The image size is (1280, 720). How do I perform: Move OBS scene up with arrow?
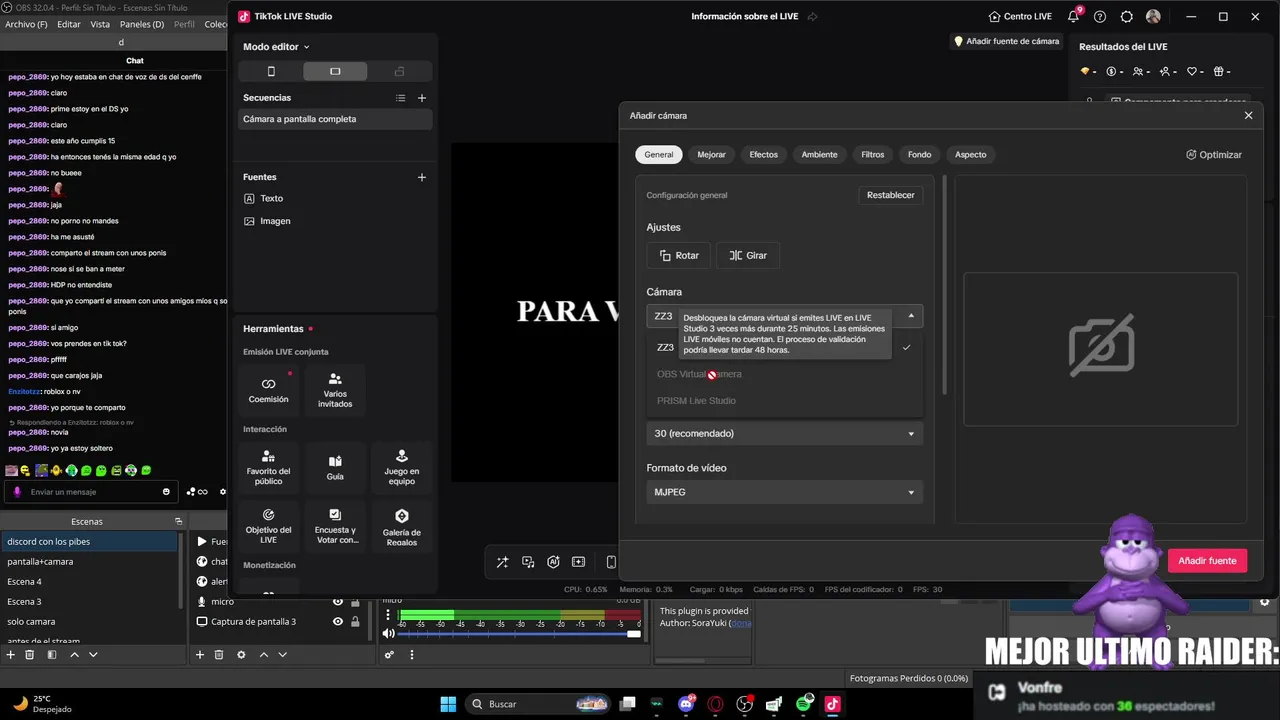pos(74,654)
